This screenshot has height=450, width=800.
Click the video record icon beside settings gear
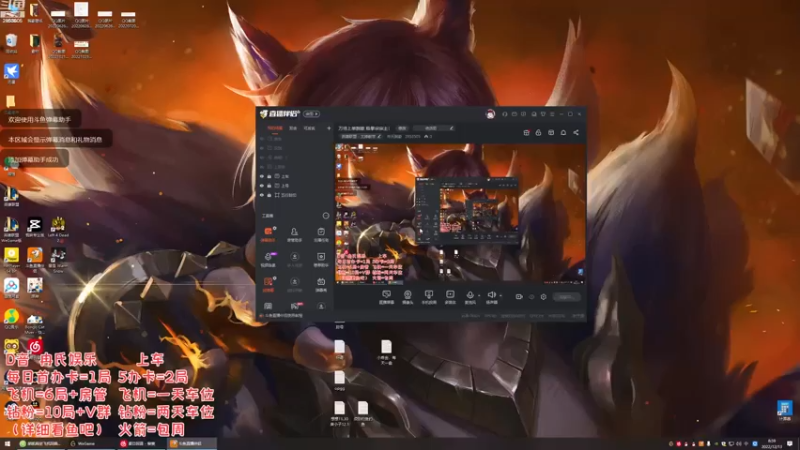click(x=519, y=297)
